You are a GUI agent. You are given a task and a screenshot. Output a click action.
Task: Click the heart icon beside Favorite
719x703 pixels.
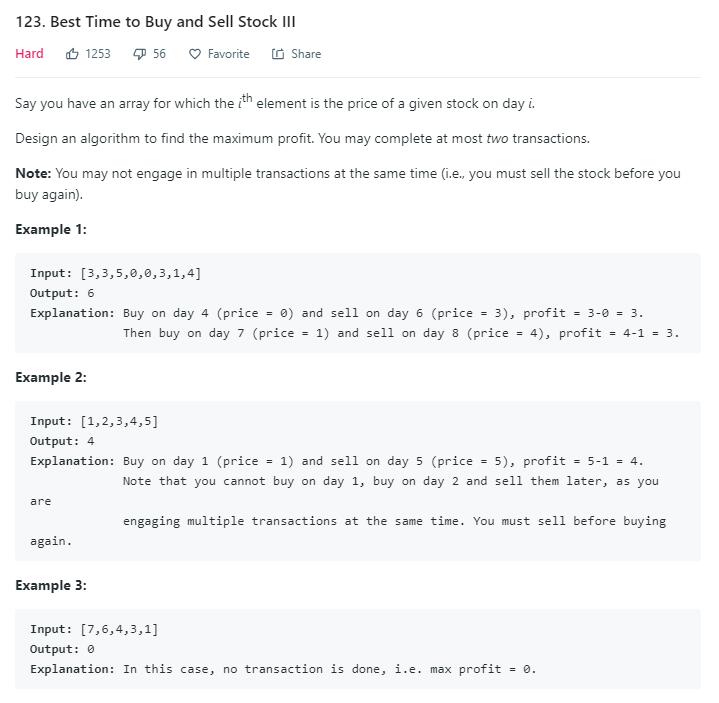click(195, 54)
